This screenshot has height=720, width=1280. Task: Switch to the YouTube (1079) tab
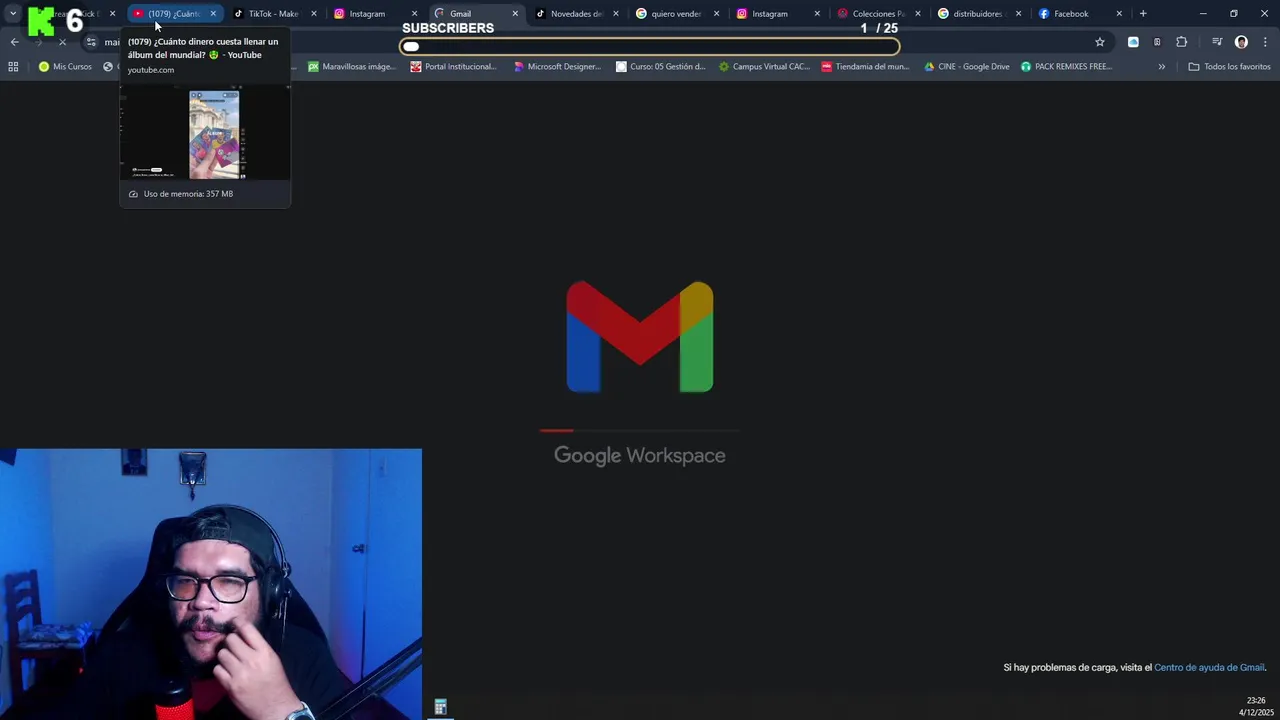[174, 14]
